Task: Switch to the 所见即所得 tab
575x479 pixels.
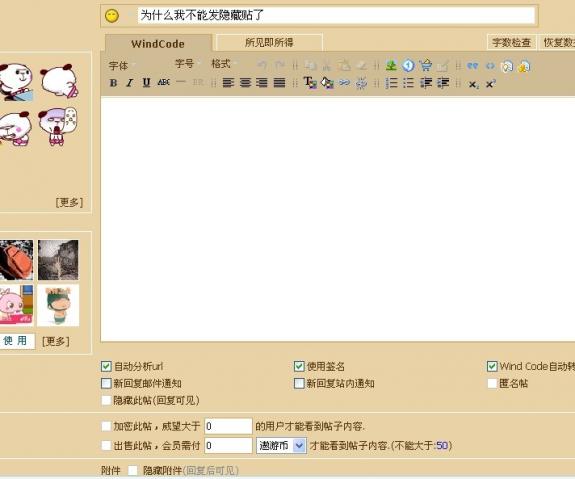Action: pyautogui.click(x=269, y=43)
